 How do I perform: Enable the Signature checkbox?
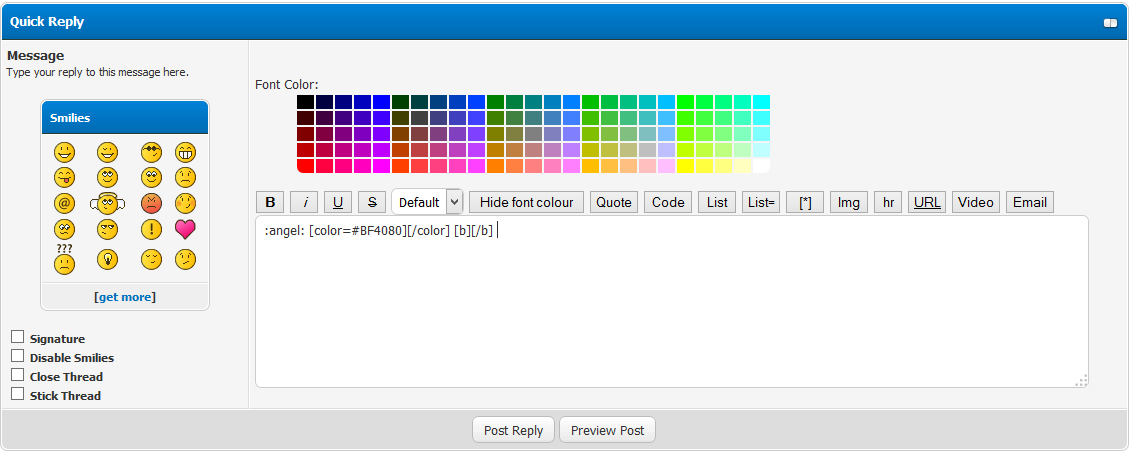coord(17,337)
